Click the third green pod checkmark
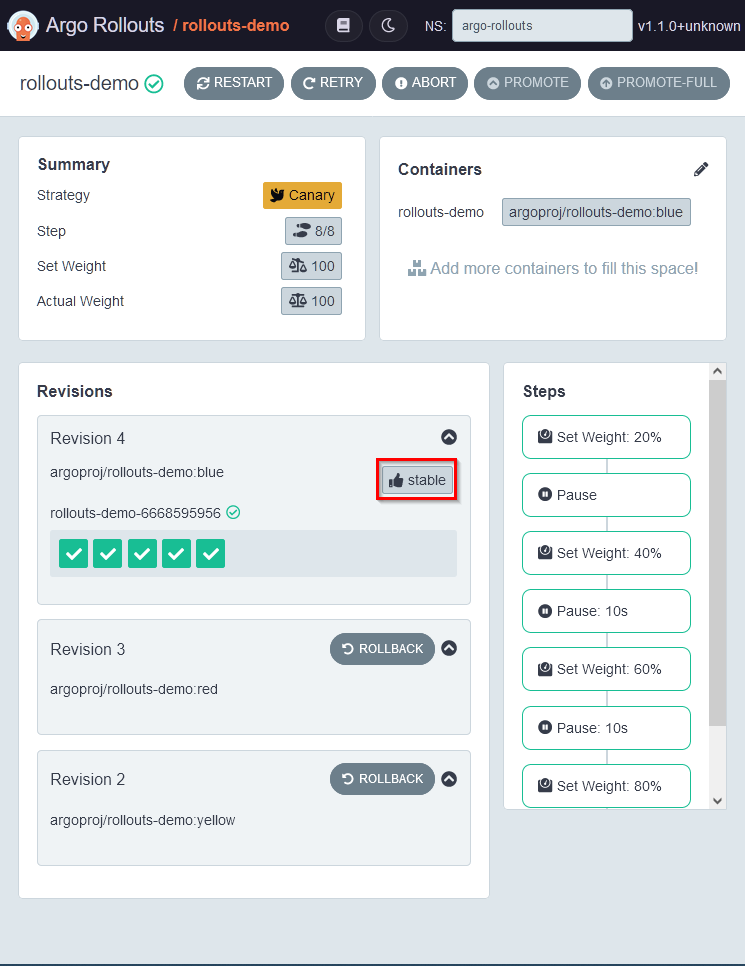 click(x=142, y=553)
